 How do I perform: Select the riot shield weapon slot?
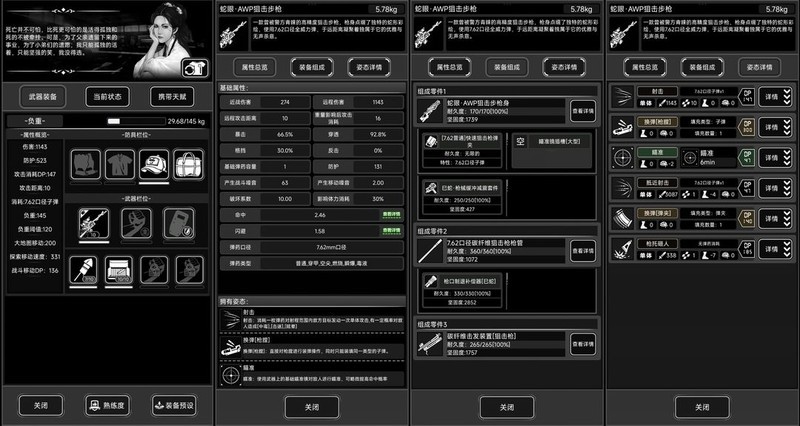179,223
